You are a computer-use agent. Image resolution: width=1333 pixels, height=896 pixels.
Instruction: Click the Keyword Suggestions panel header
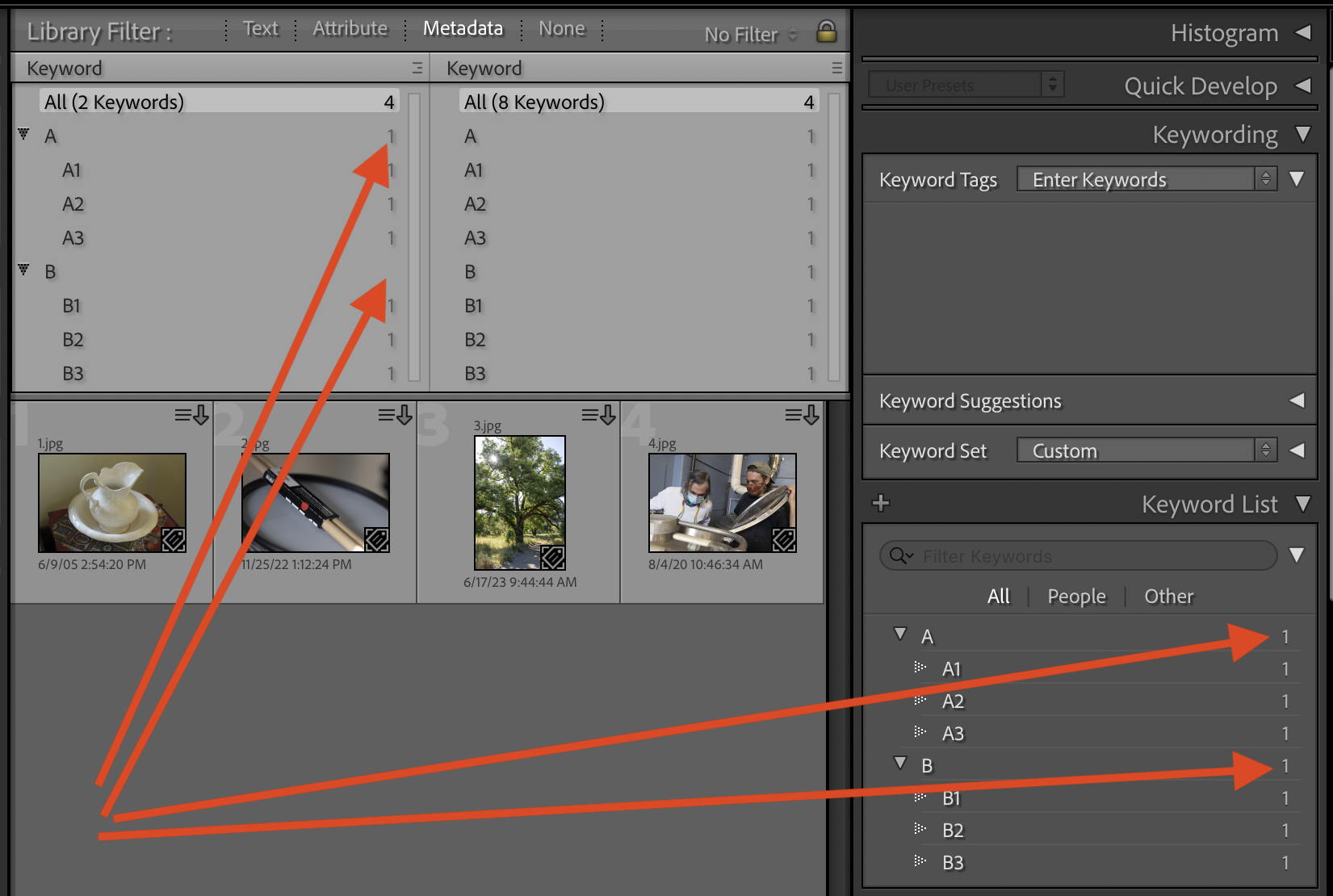click(x=970, y=400)
